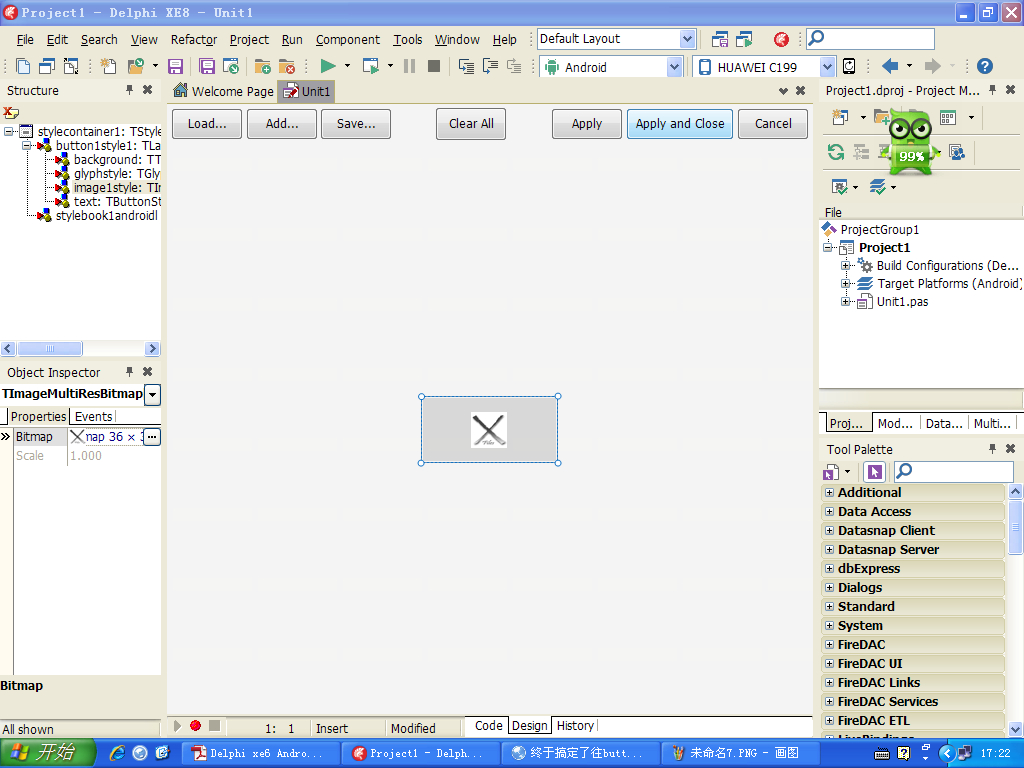This screenshot has width=1024, height=768.
Task: Open the Run arrow dropdown
Action: (x=347, y=66)
